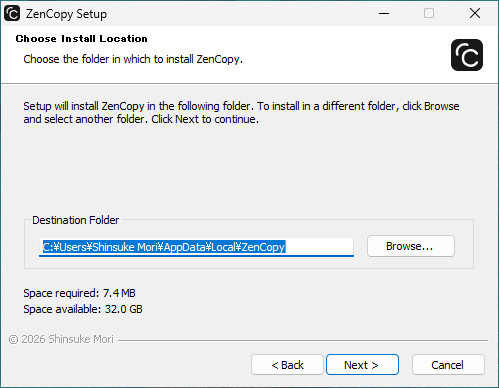Proceed with the Next > button
This screenshot has width=499, height=388.
click(362, 365)
